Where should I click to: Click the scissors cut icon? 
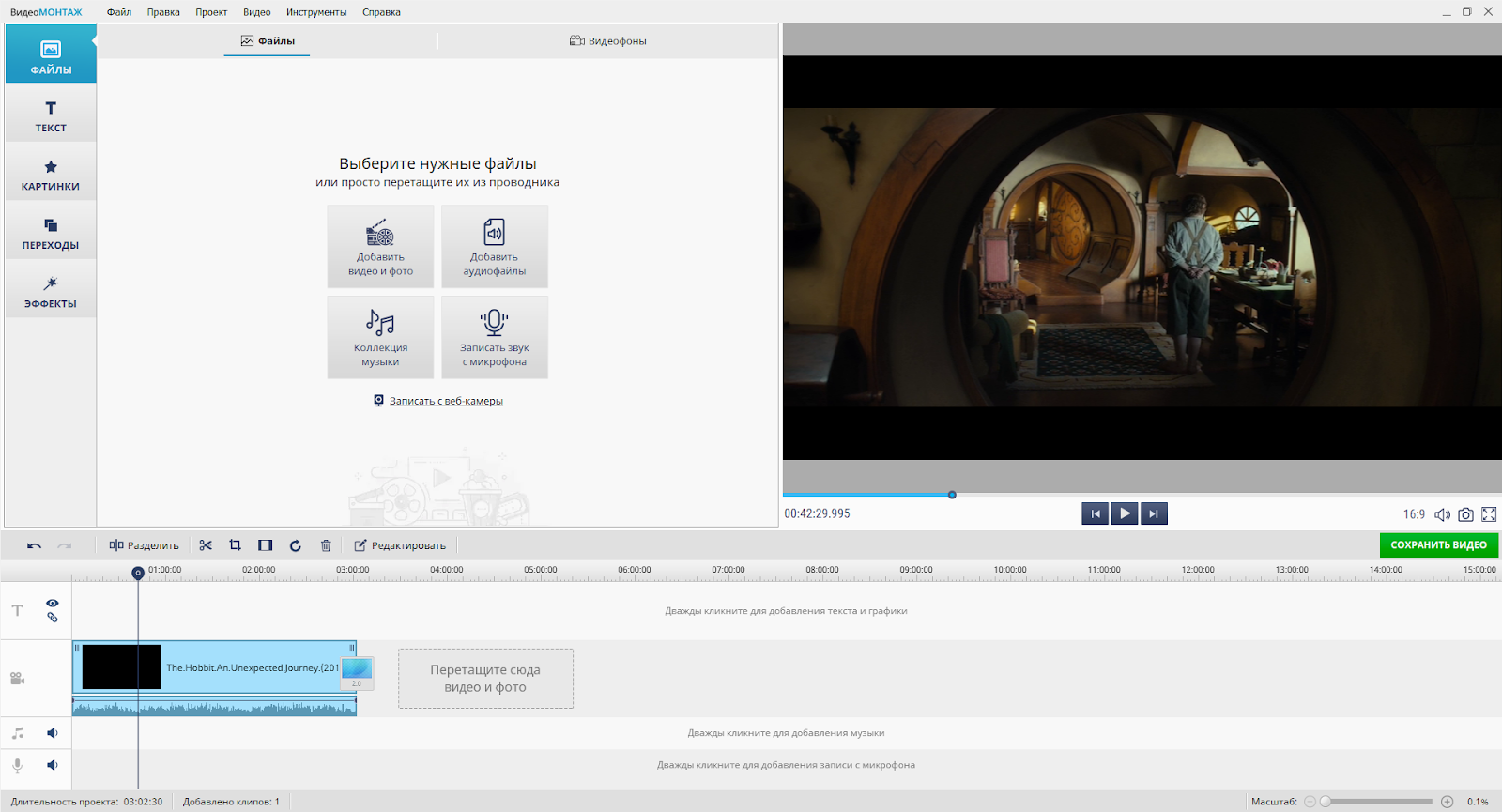pos(206,545)
